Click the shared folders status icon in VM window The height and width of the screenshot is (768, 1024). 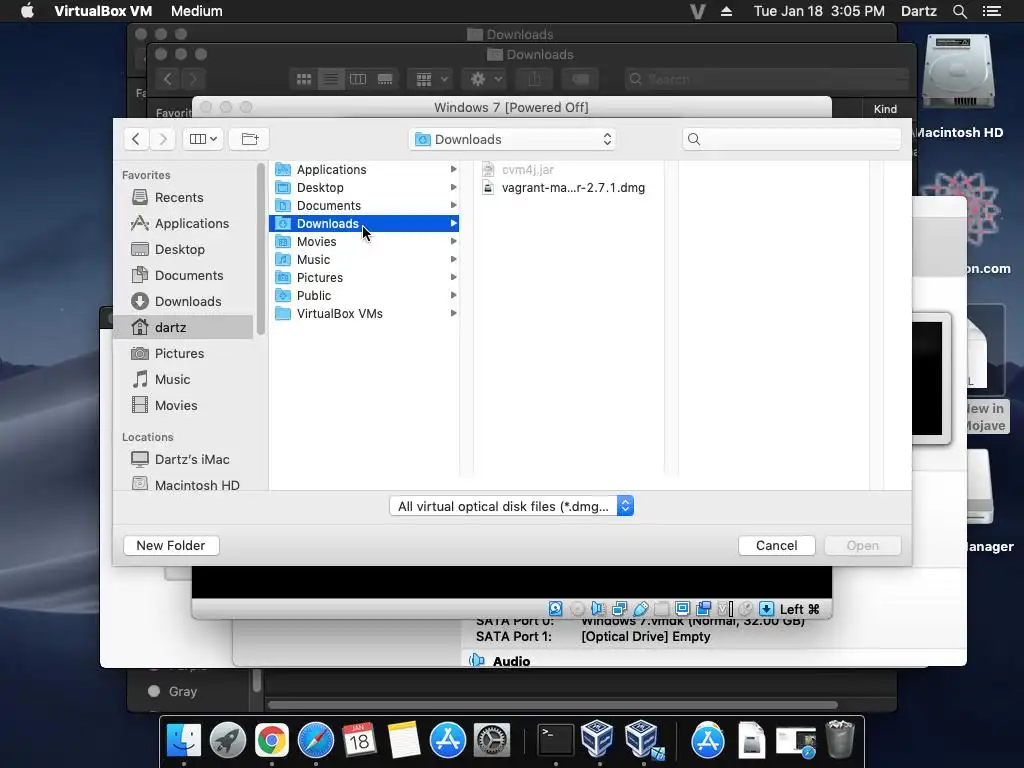pos(662,609)
